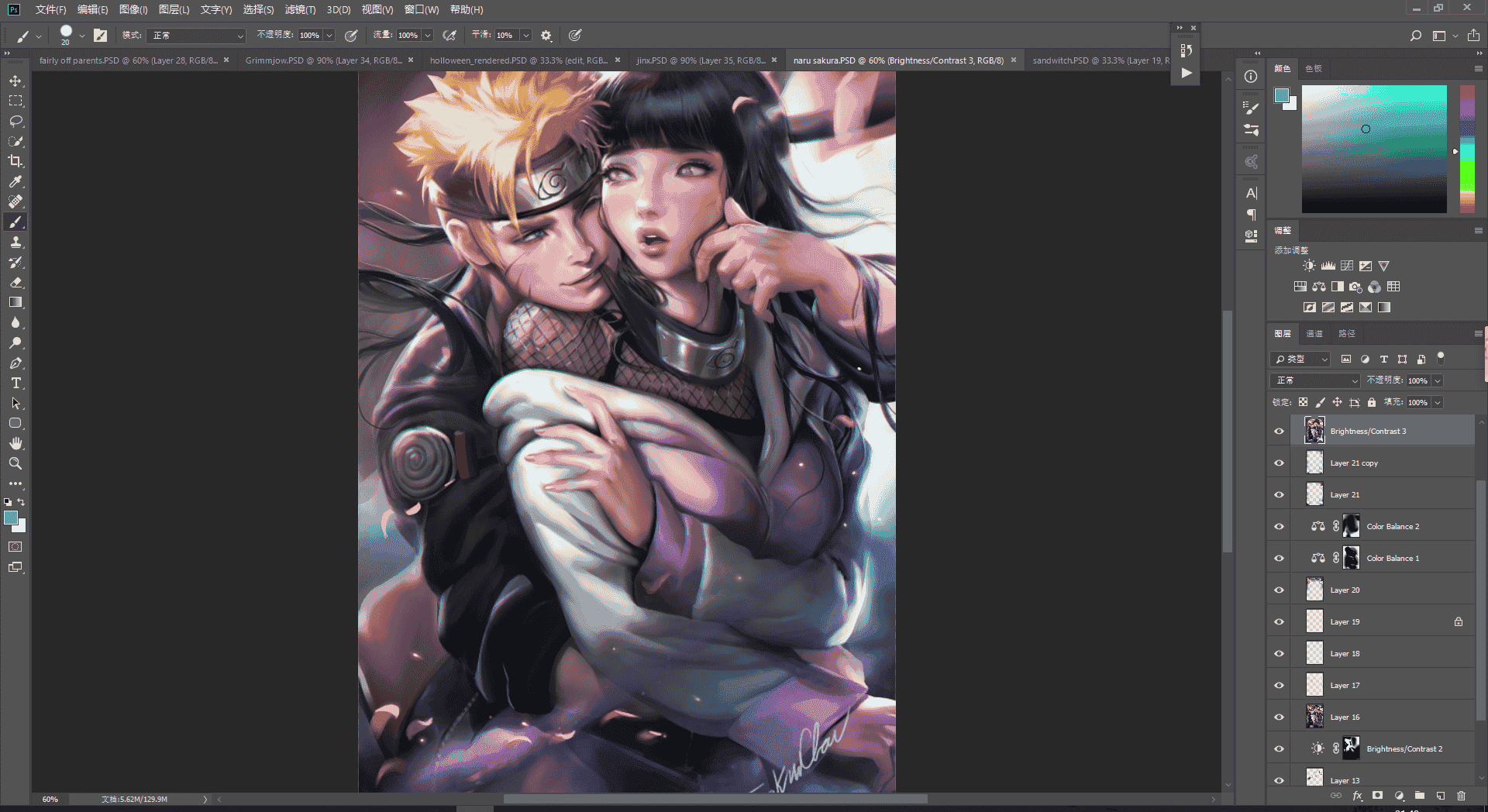Click the foreground color swatch in toolbar
The height and width of the screenshot is (812, 1488).
click(11, 518)
